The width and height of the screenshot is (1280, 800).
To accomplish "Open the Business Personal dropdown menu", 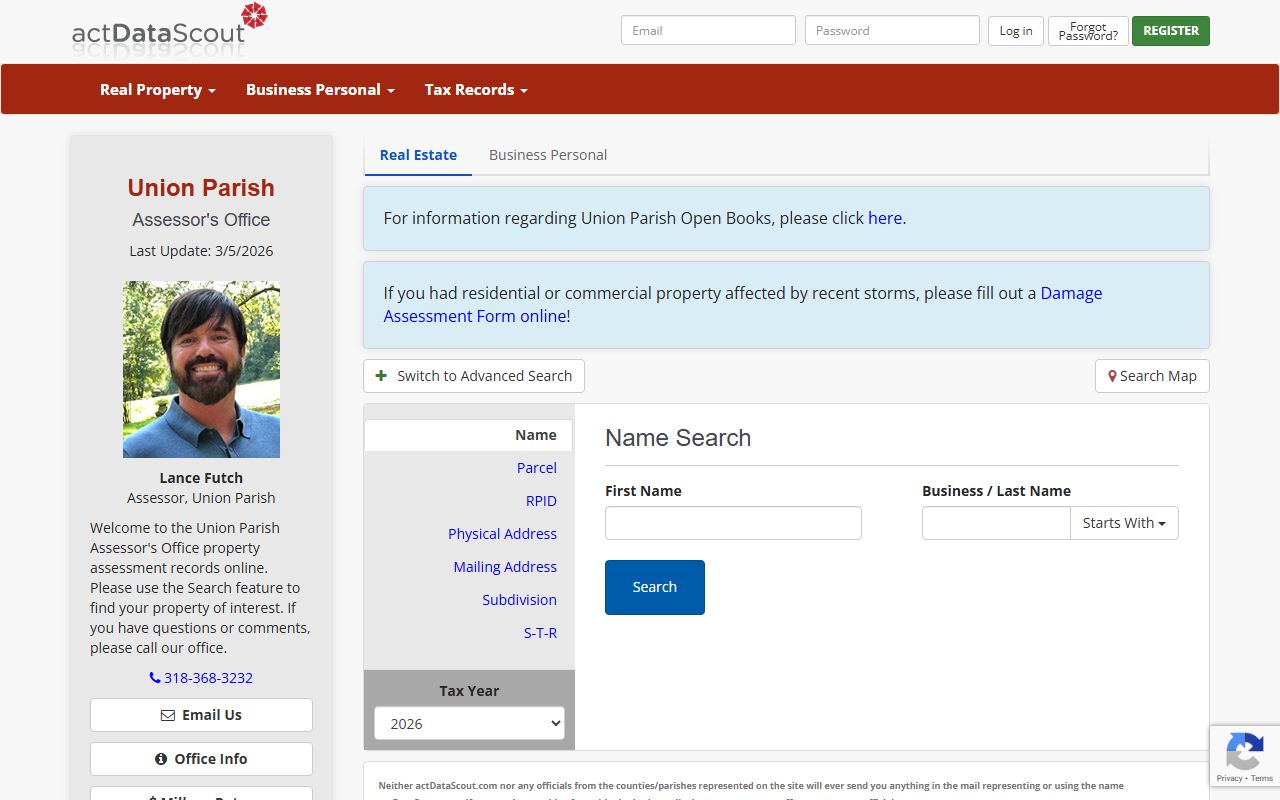I will click(320, 89).
